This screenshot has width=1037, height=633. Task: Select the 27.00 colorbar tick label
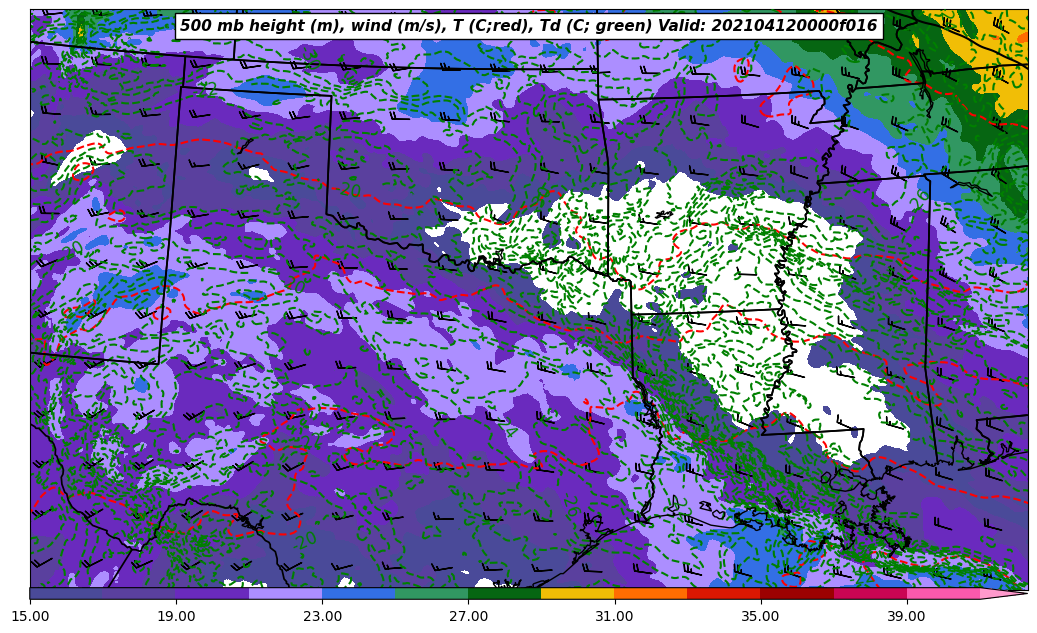pyautogui.click(x=468, y=616)
